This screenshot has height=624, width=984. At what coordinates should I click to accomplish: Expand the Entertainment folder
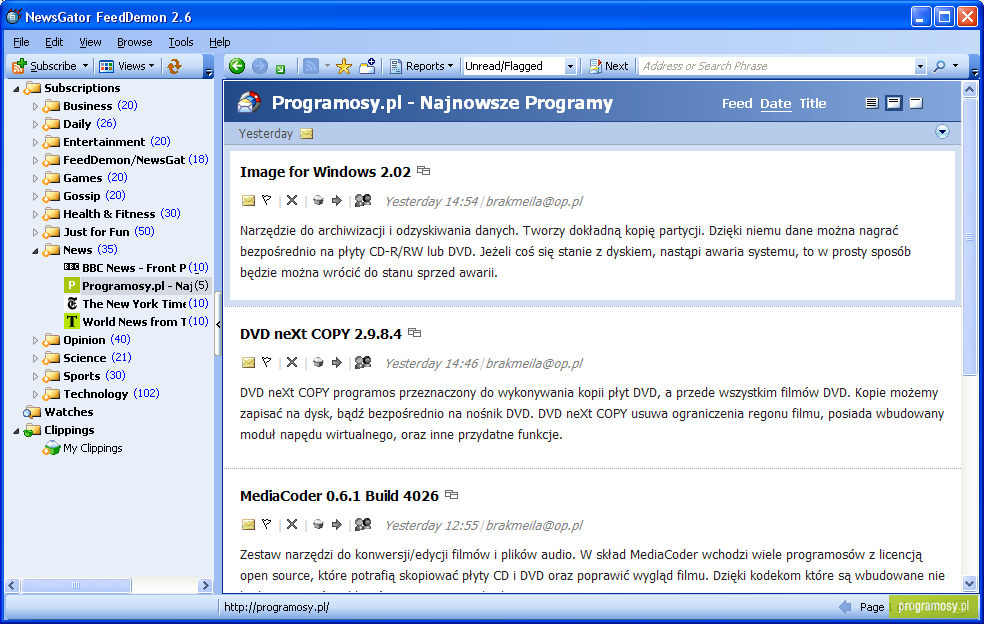35,143
